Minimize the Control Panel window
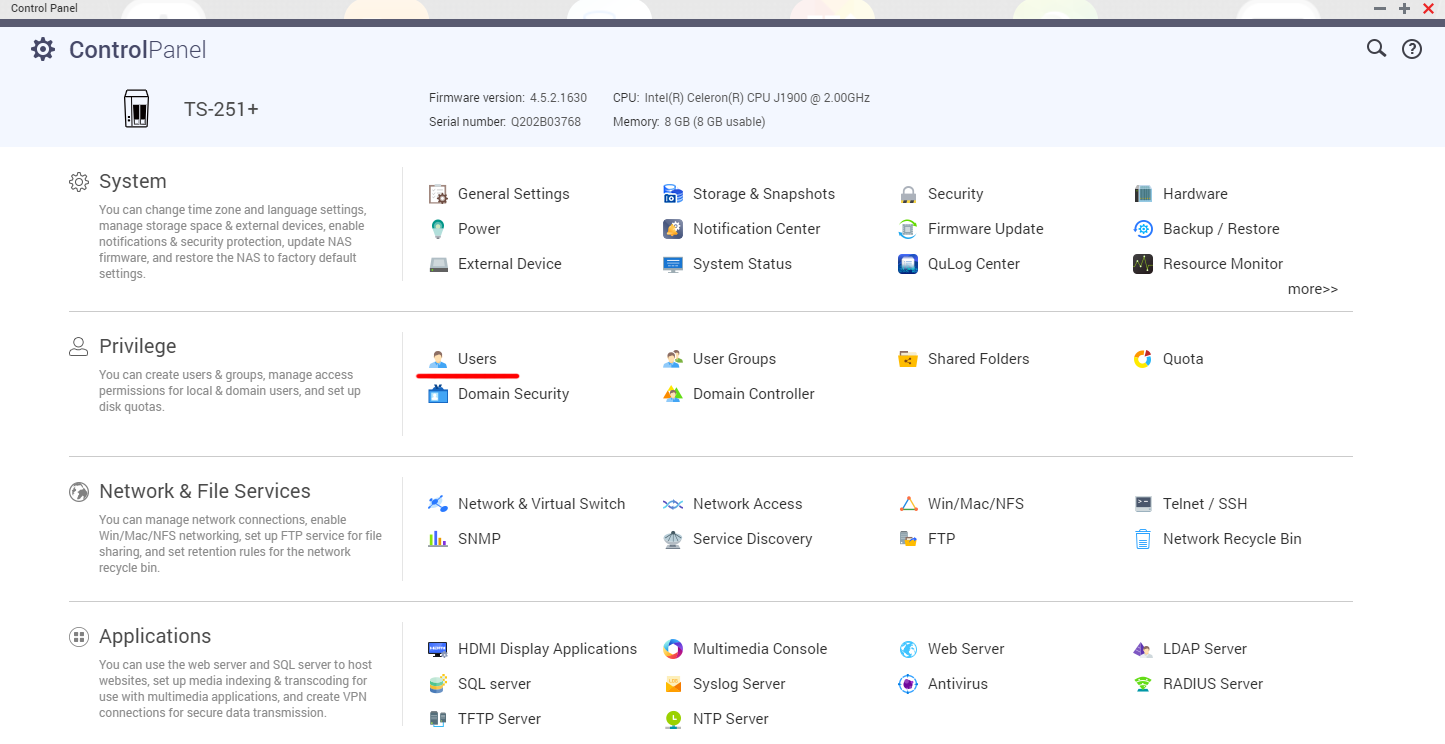 [x=1380, y=8]
